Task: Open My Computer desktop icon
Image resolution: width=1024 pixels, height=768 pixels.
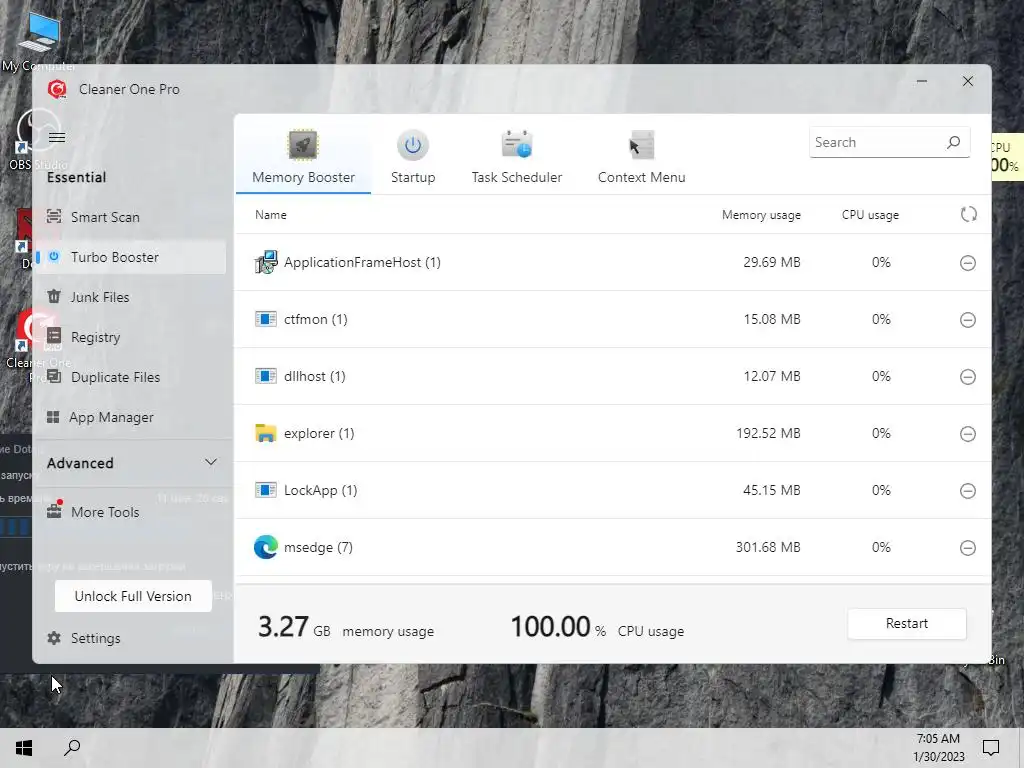Action: click(x=38, y=40)
